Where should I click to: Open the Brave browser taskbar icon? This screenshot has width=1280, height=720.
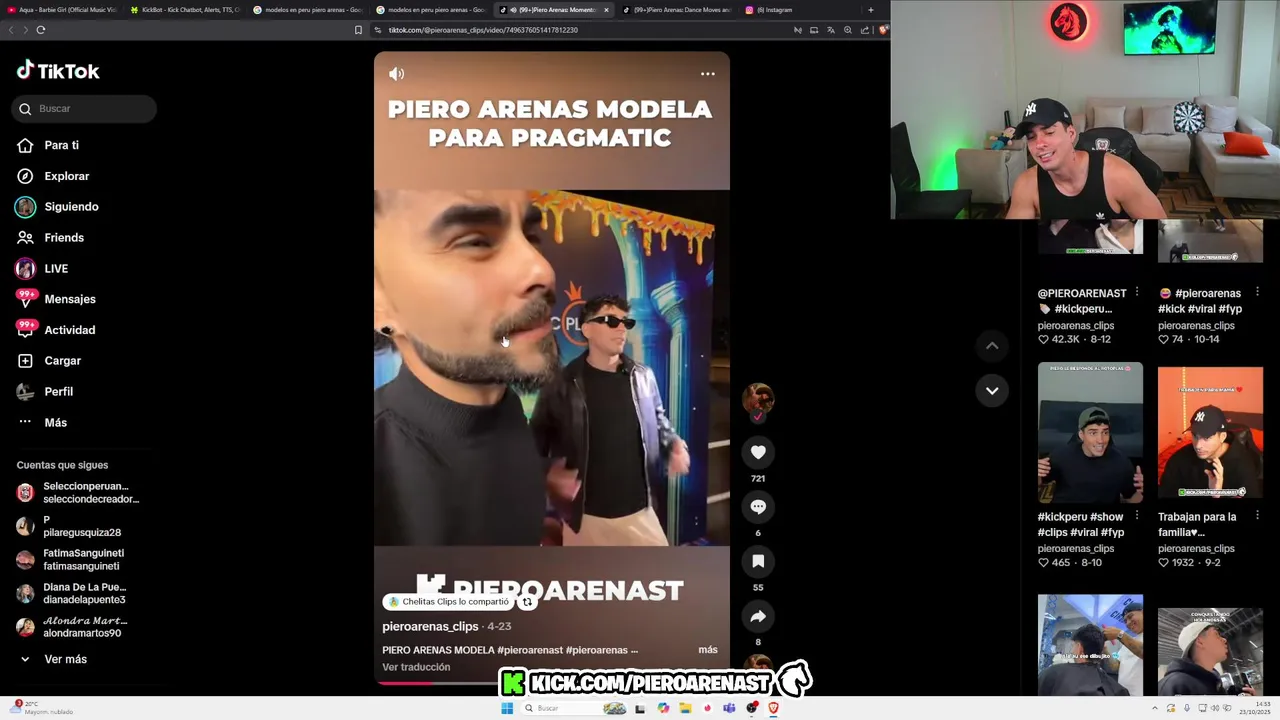[773, 708]
